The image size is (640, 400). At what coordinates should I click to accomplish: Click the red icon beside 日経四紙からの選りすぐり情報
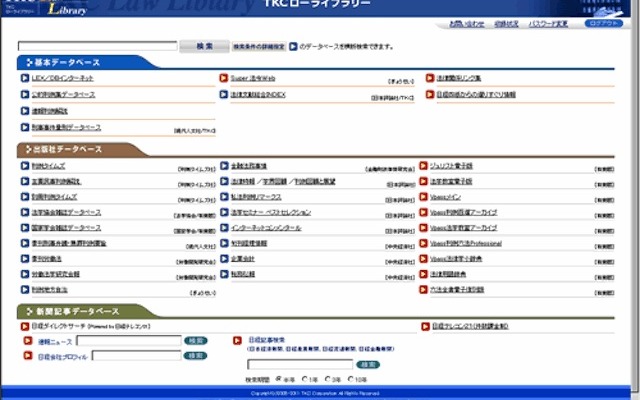point(430,94)
